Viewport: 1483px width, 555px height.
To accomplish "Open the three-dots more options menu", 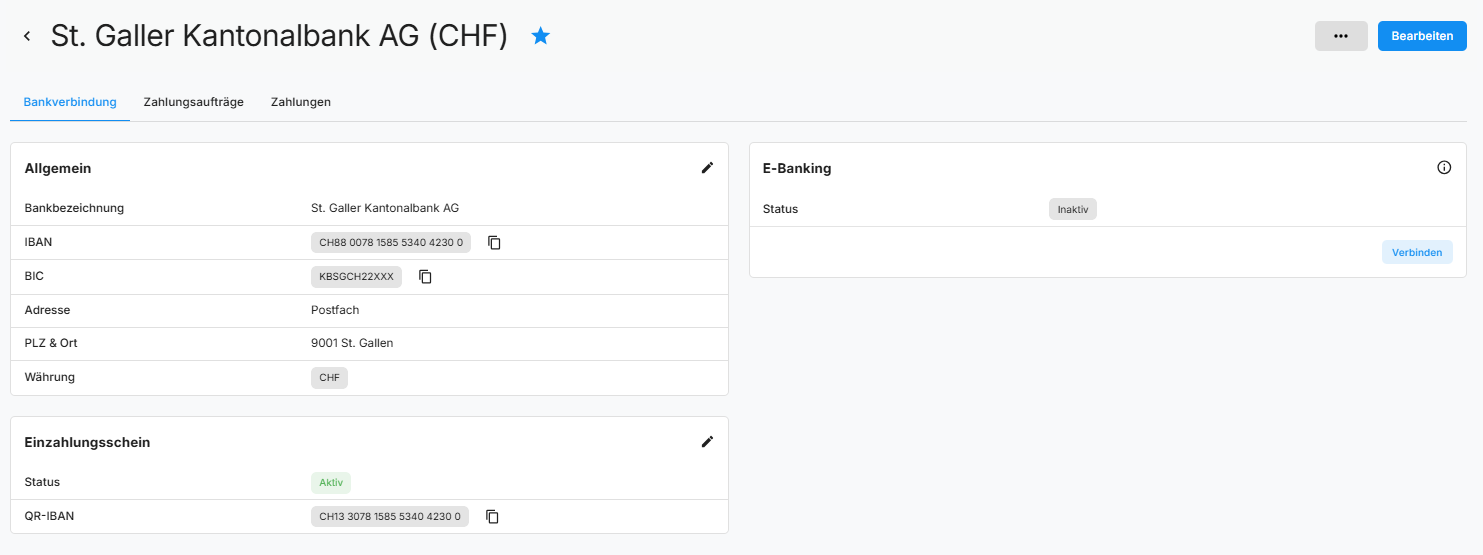I will point(1341,36).
